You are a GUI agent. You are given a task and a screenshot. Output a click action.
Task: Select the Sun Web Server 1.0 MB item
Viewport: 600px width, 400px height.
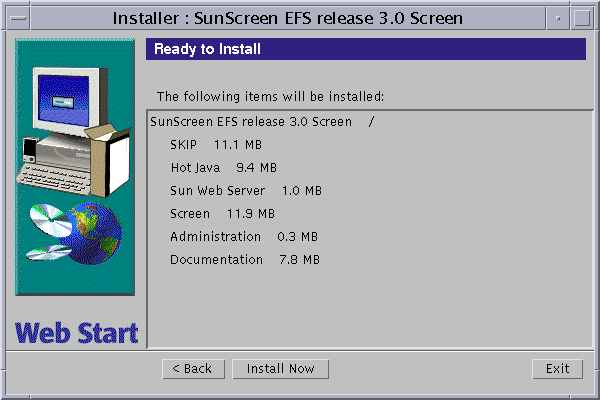pos(246,191)
